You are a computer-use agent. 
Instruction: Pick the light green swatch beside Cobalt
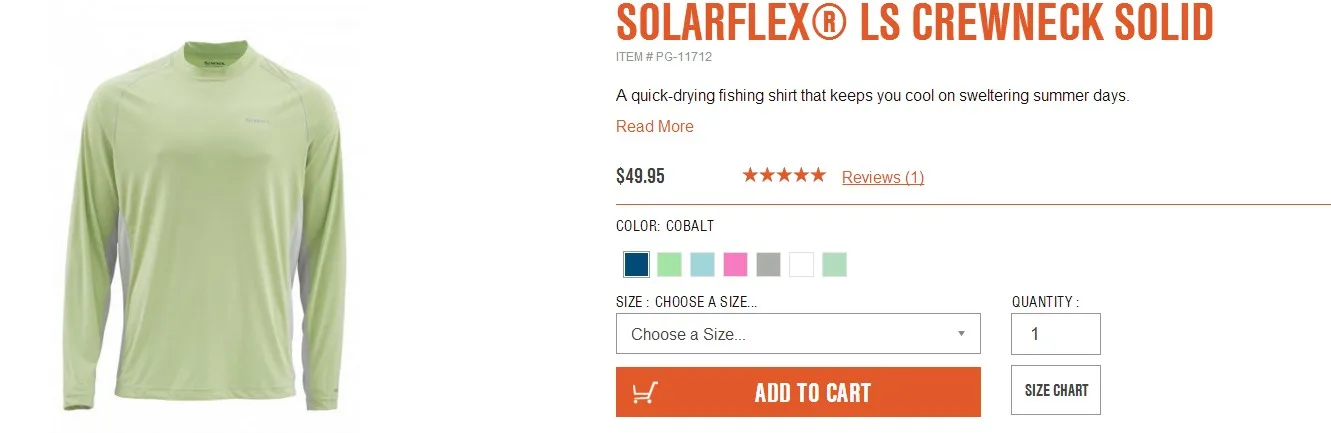coord(669,264)
